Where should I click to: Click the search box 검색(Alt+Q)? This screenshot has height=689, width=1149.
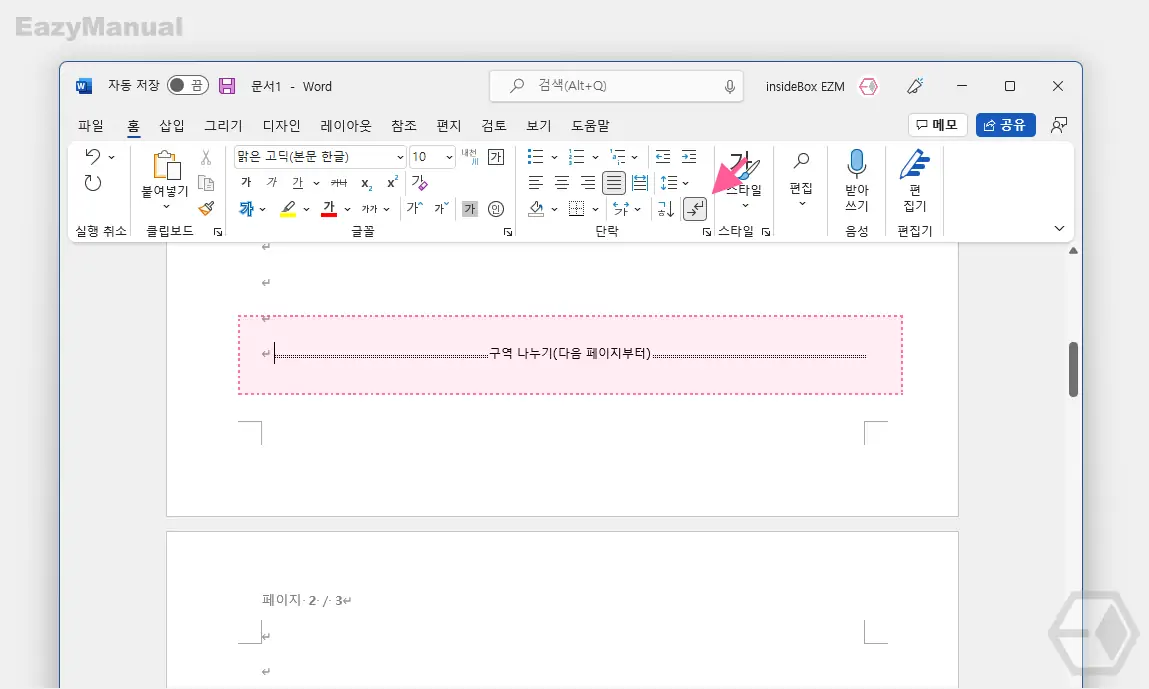pos(616,86)
